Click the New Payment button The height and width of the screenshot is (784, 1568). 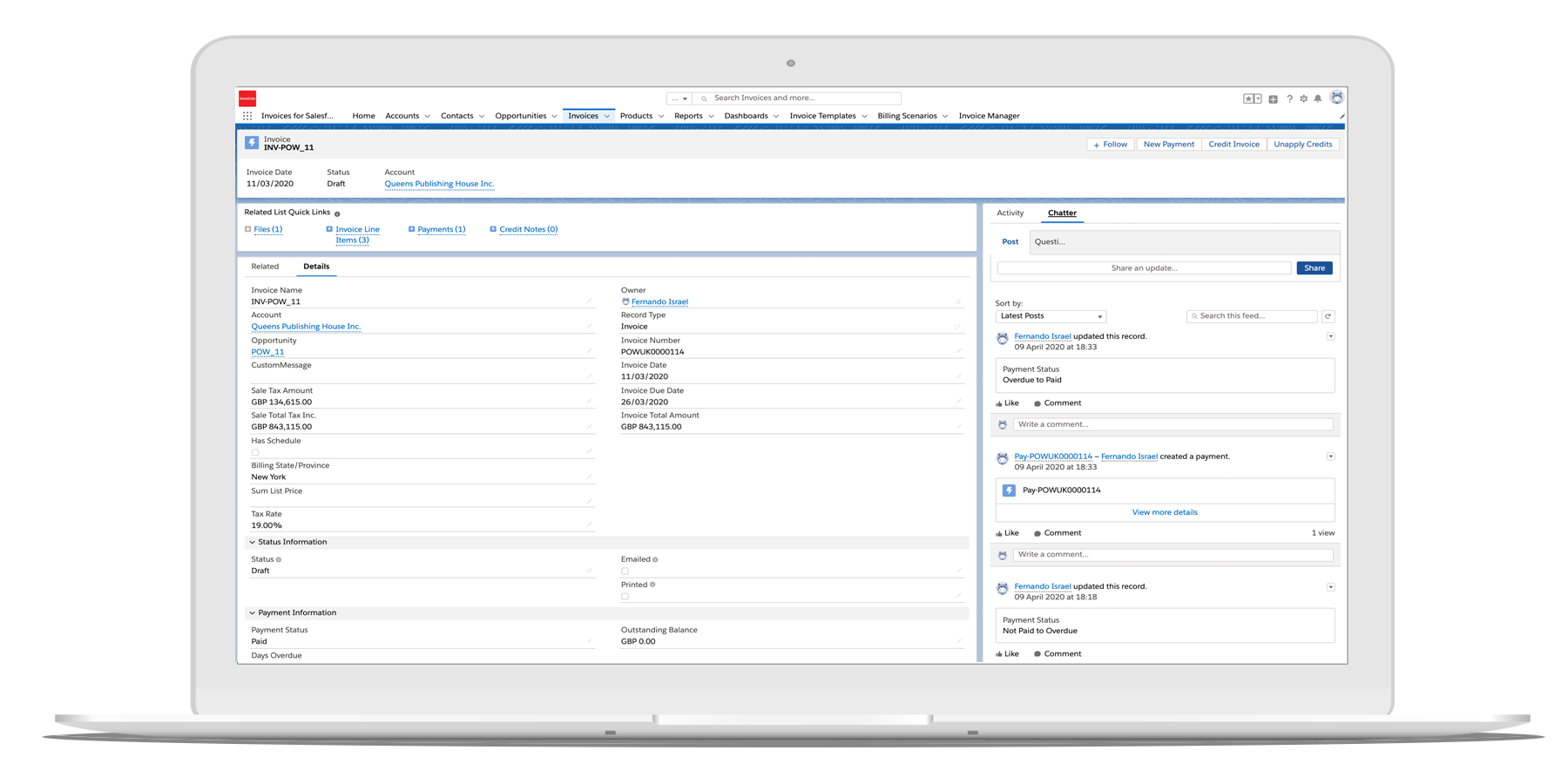pyautogui.click(x=1168, y=145)
